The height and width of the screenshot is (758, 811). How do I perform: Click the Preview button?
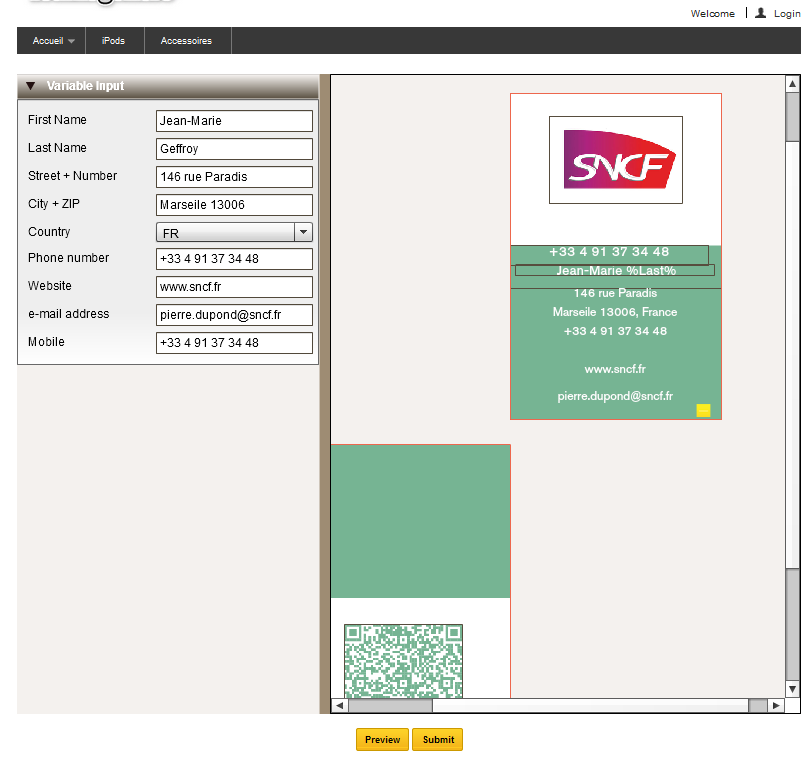tap(382, 739)
